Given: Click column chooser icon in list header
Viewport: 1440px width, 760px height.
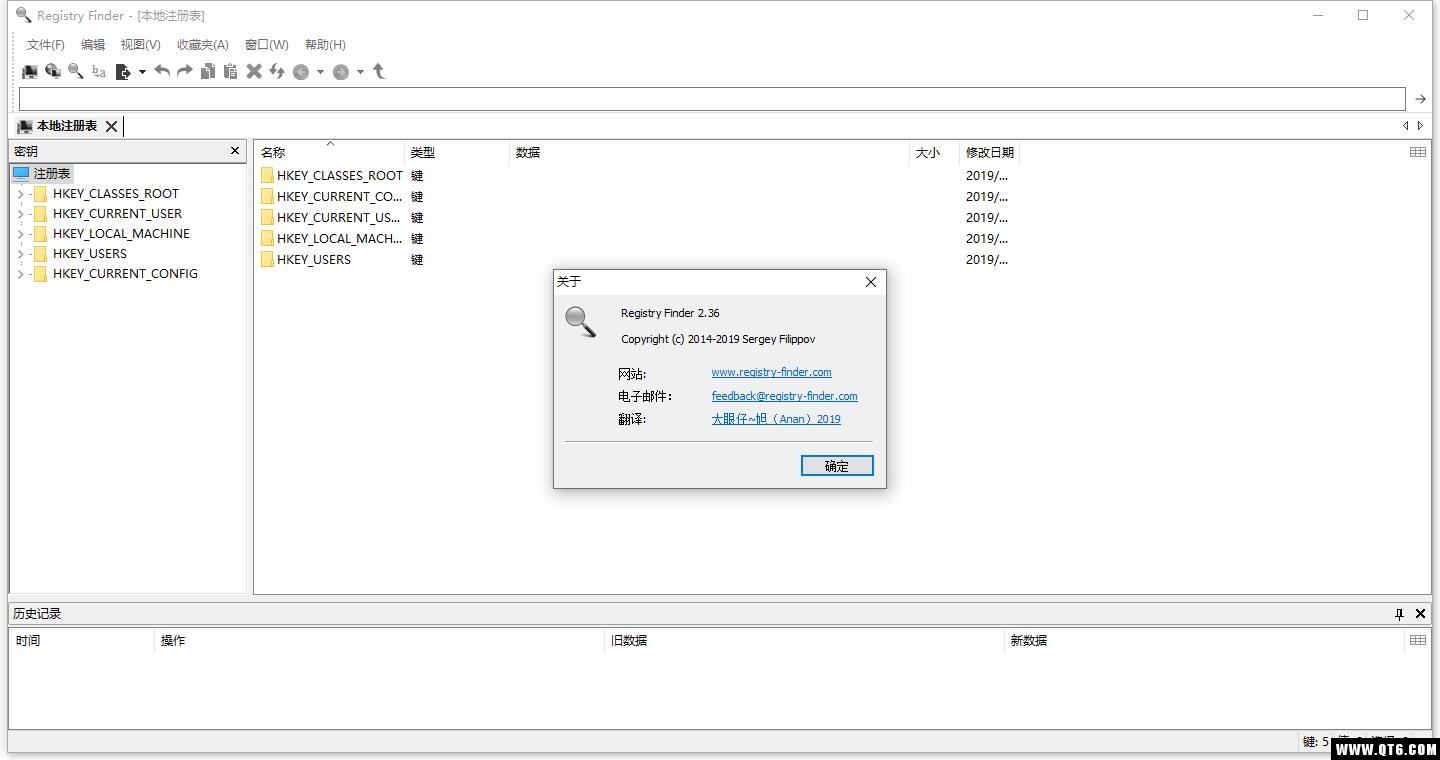Looking at the screenshot, I should pyautogui.click(x=1418, y=152).
